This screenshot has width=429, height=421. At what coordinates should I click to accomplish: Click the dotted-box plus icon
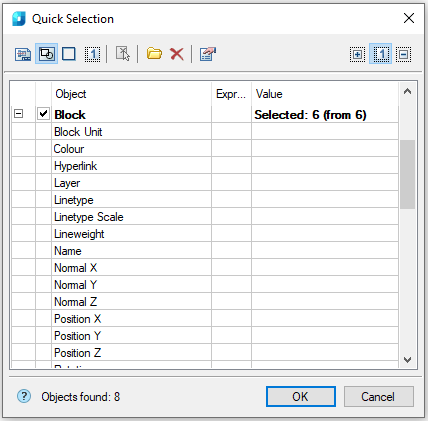coord(357,54)
